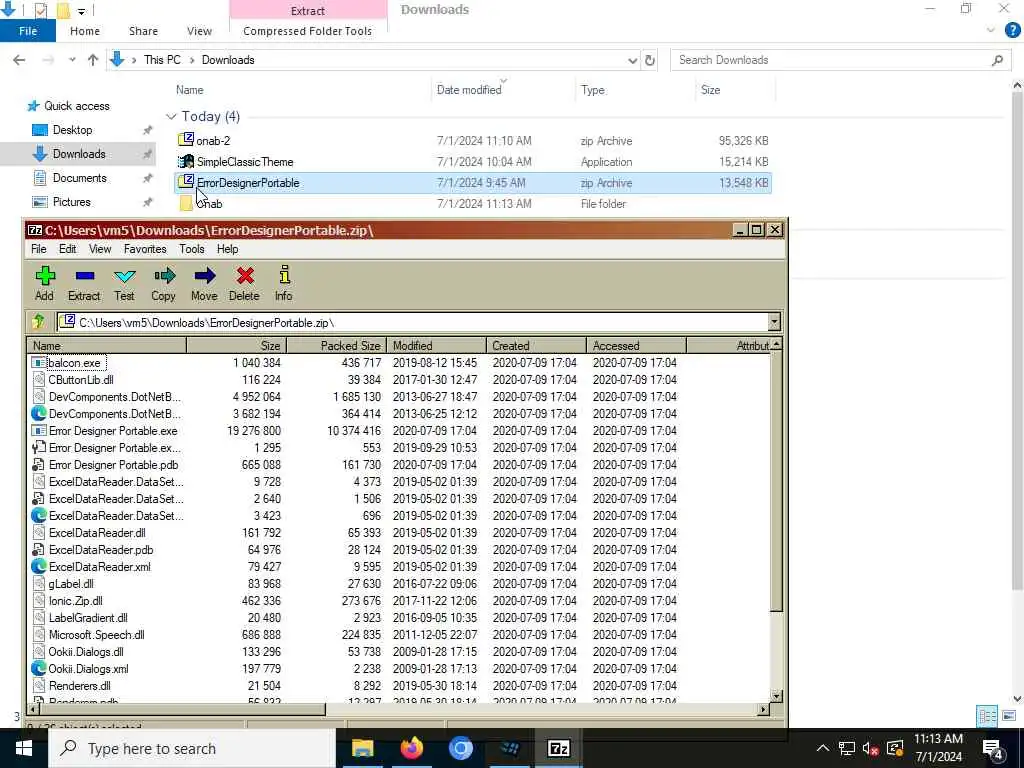Go back in Explorer navigation
Viewport: 1024px width, 768px height.
click(19, 59)
